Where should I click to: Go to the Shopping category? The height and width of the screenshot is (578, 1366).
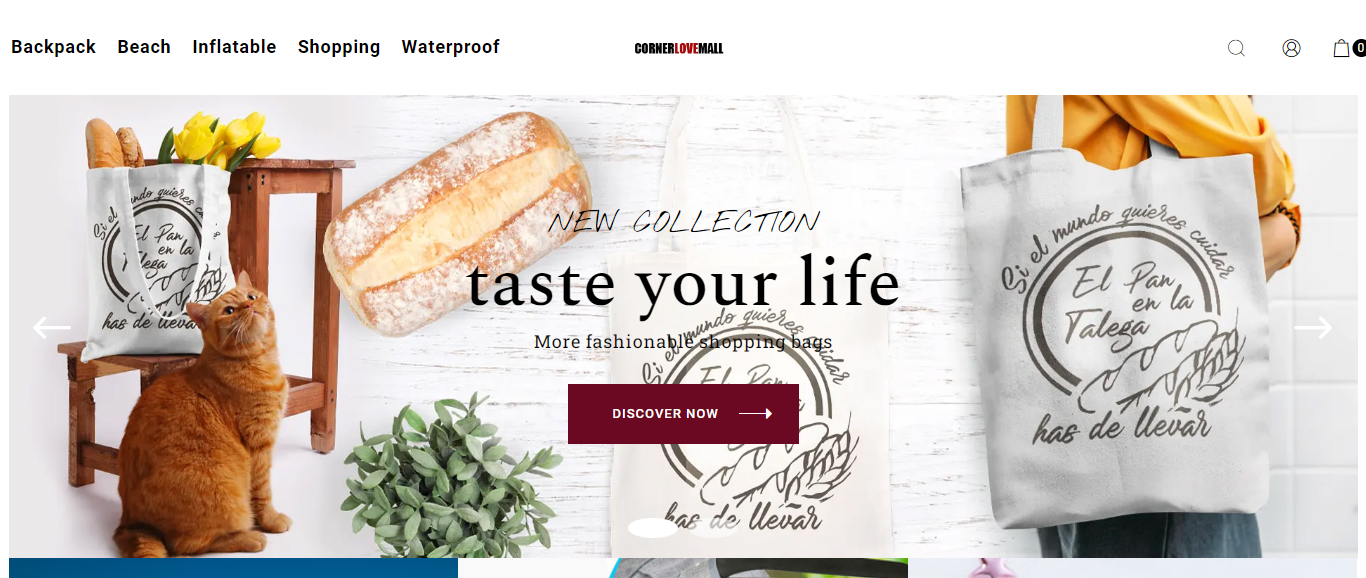tap(339, 47)
